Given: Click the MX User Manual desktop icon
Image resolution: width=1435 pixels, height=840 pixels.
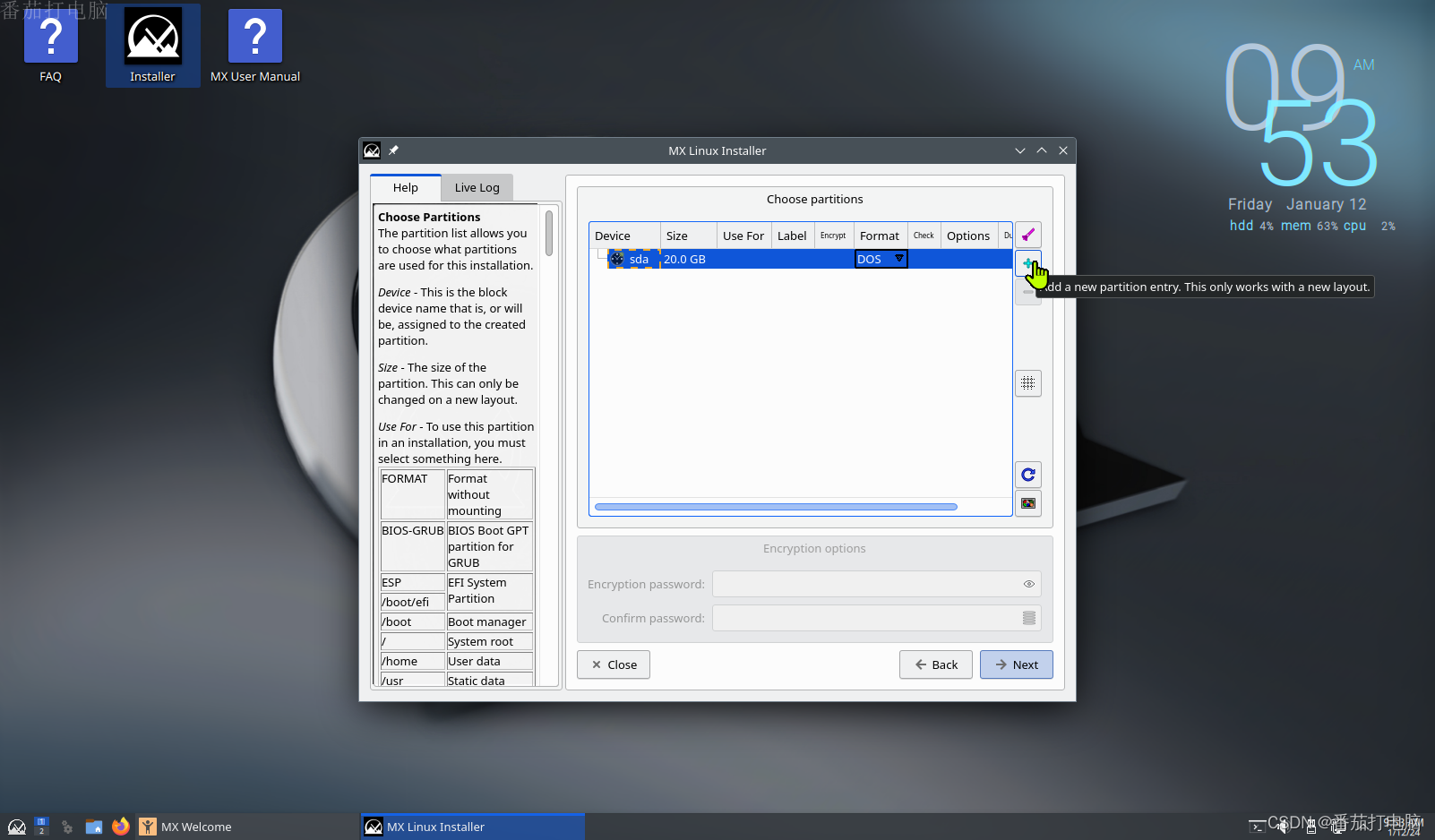Looking at the screenshot, I should (x=255, y=46).
